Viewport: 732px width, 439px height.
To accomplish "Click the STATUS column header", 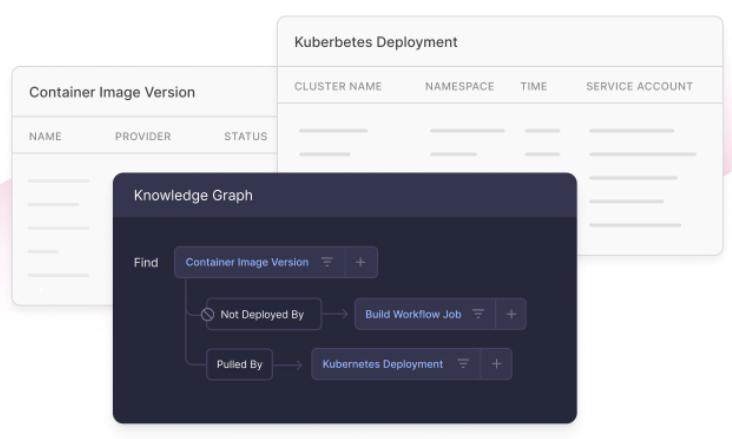I will point(245,136).
